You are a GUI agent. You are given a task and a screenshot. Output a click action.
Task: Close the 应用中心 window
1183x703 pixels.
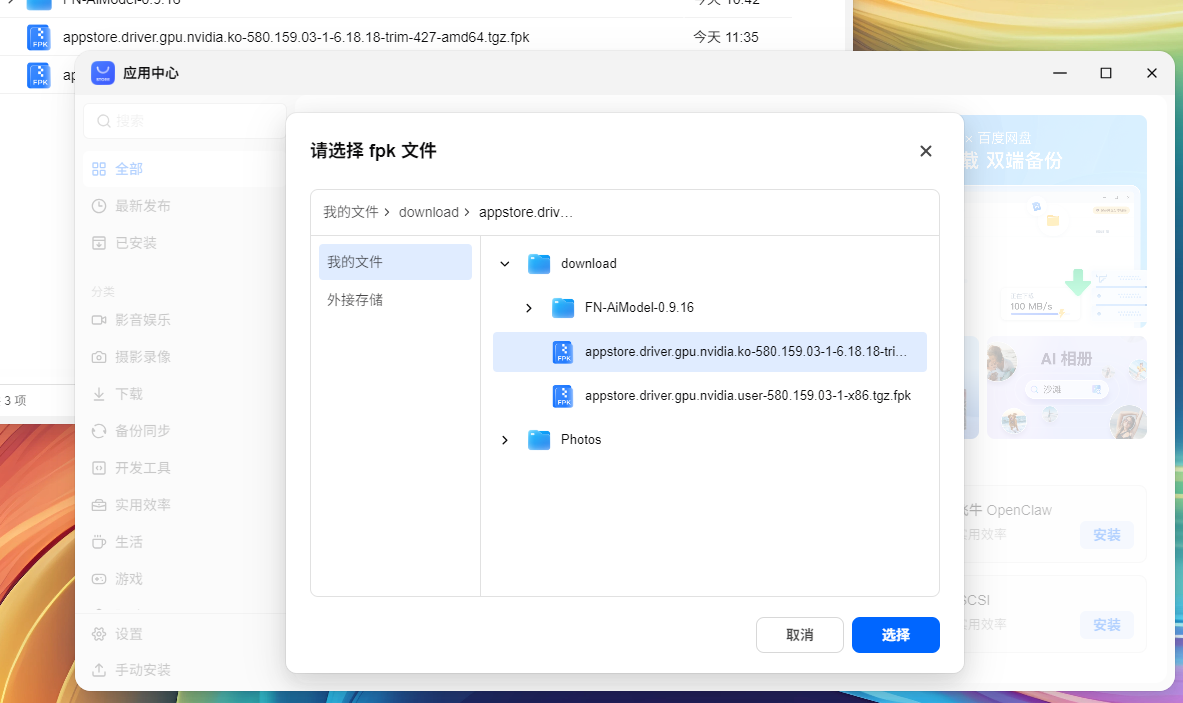click(1151, 73)
